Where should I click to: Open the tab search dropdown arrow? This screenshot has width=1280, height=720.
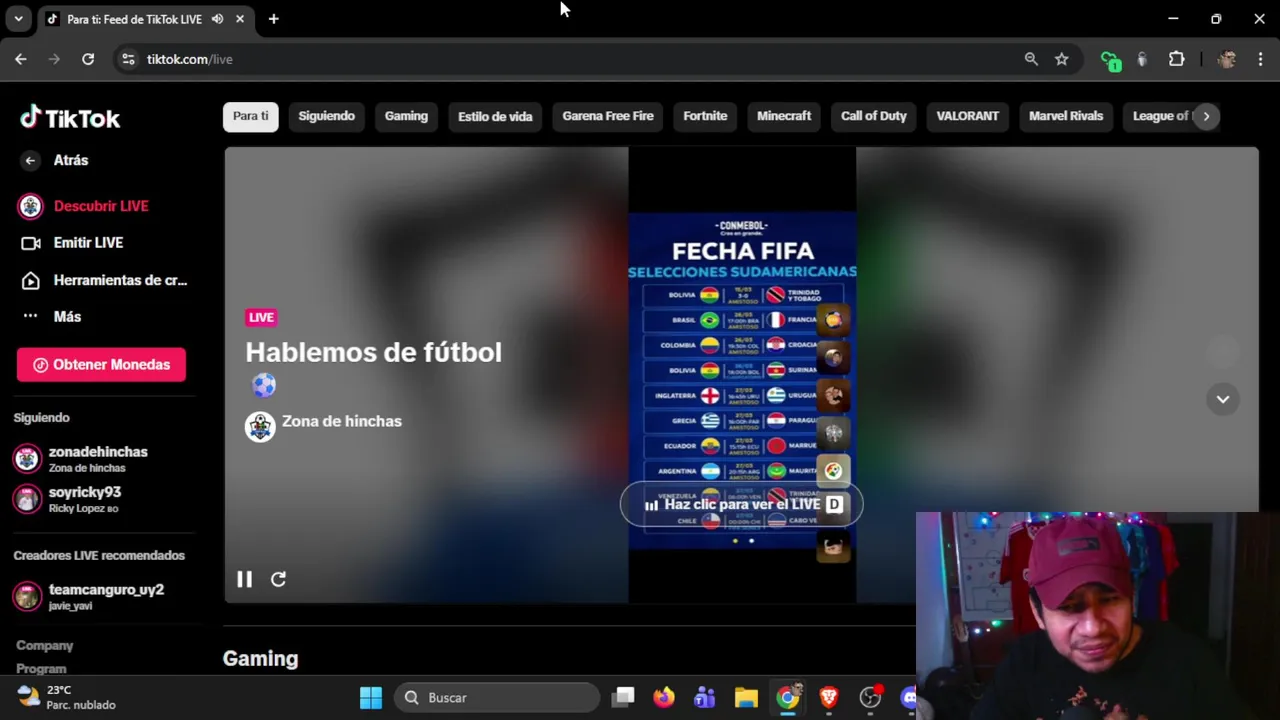click(x=18, y=19)
